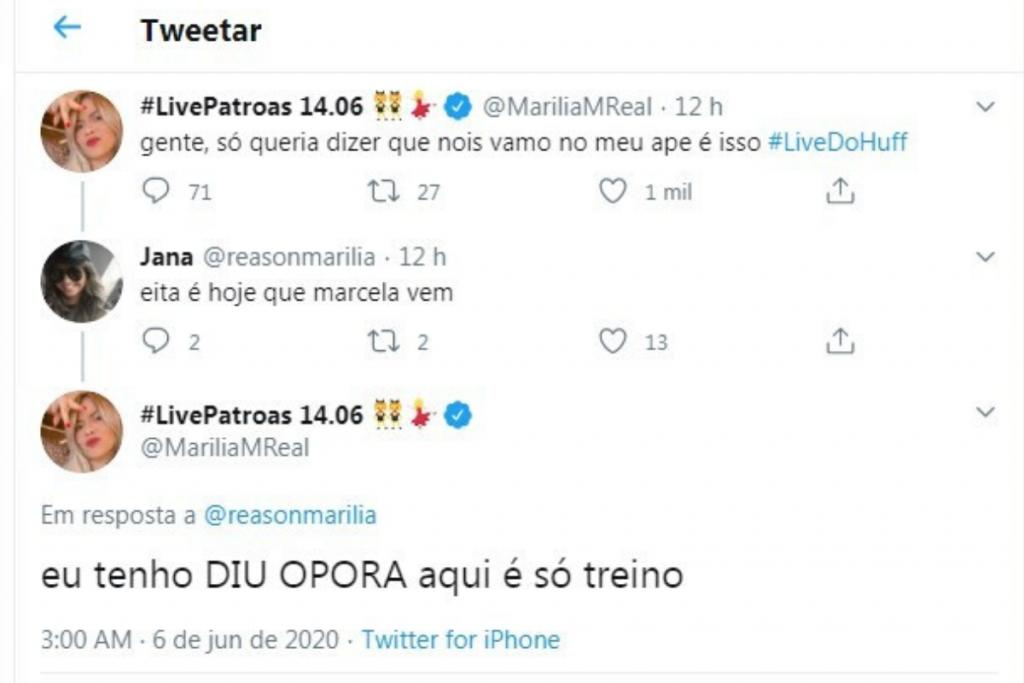This screenshot has width=1024, height=683.
Task: Open the #LiveDoHuff hashtag
Action: click(x=837, y=142)
